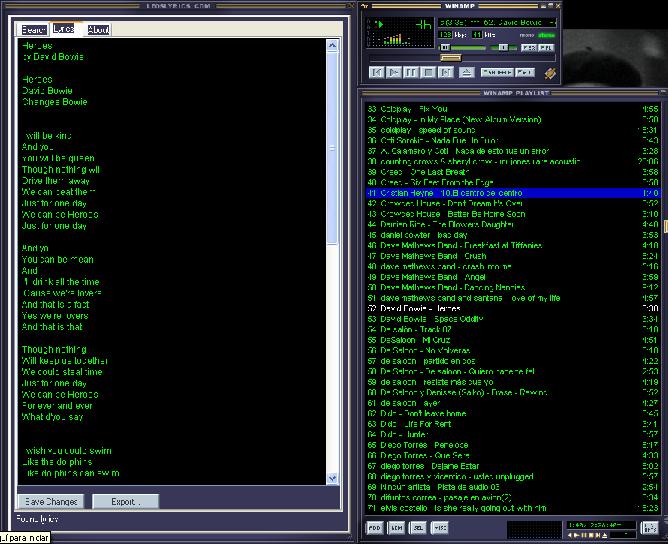This screenshot has height=545, width=668.
Task: Select track 53 David Bowie Space Oddity
Action: point(513,319)
